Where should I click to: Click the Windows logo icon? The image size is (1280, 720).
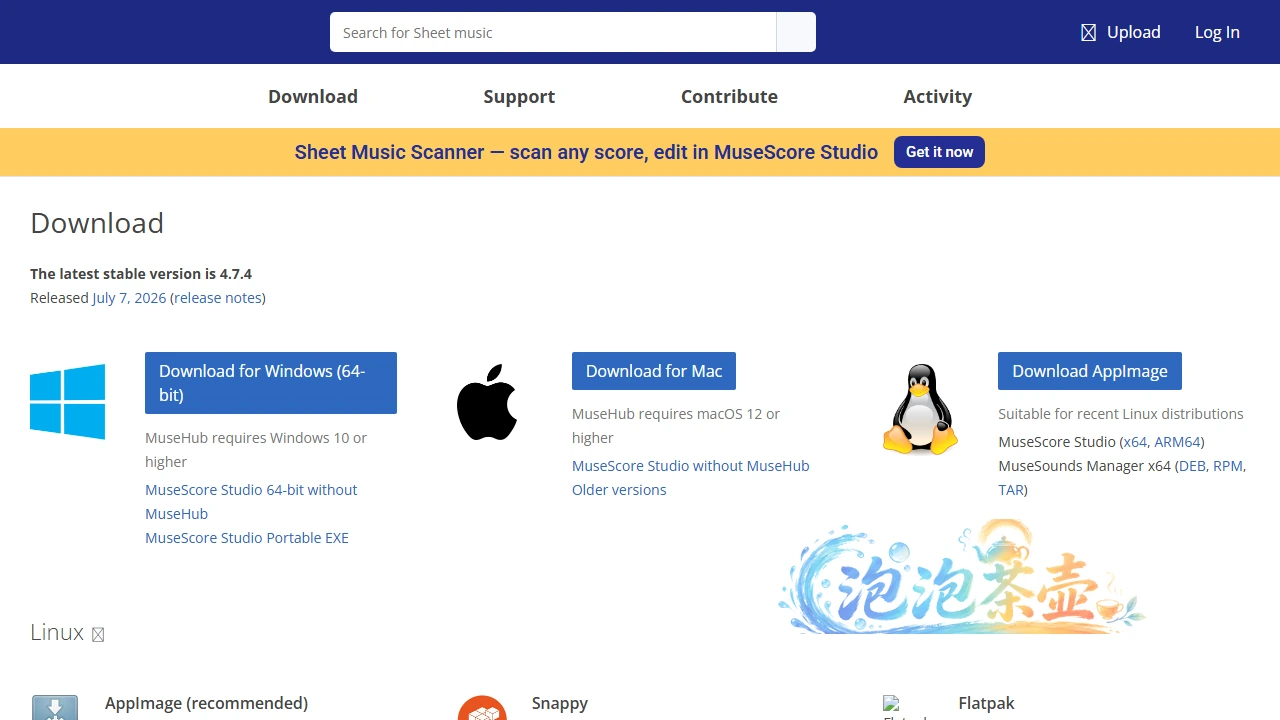coord(67,401)
